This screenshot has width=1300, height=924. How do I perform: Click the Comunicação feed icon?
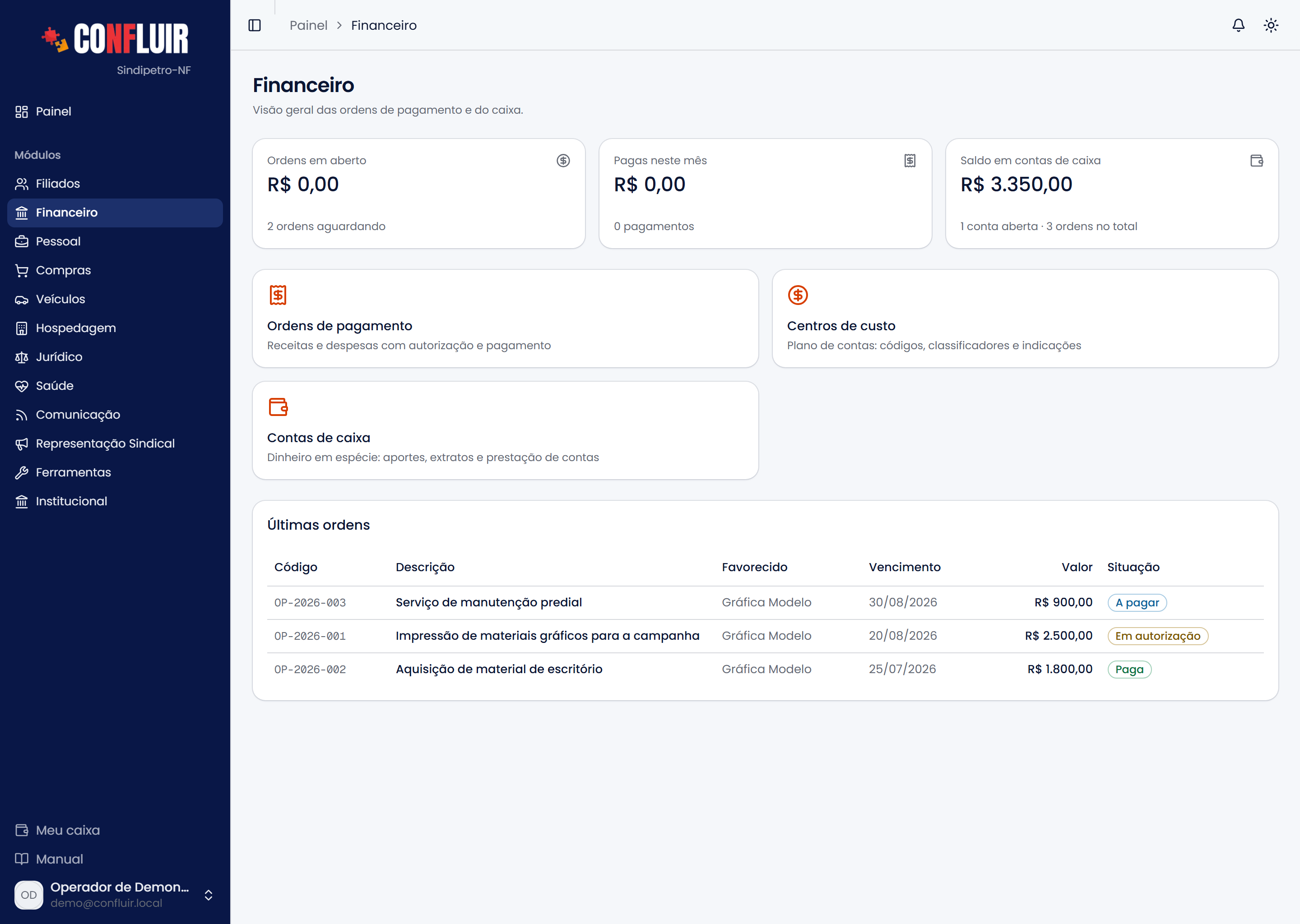(22, 415)
